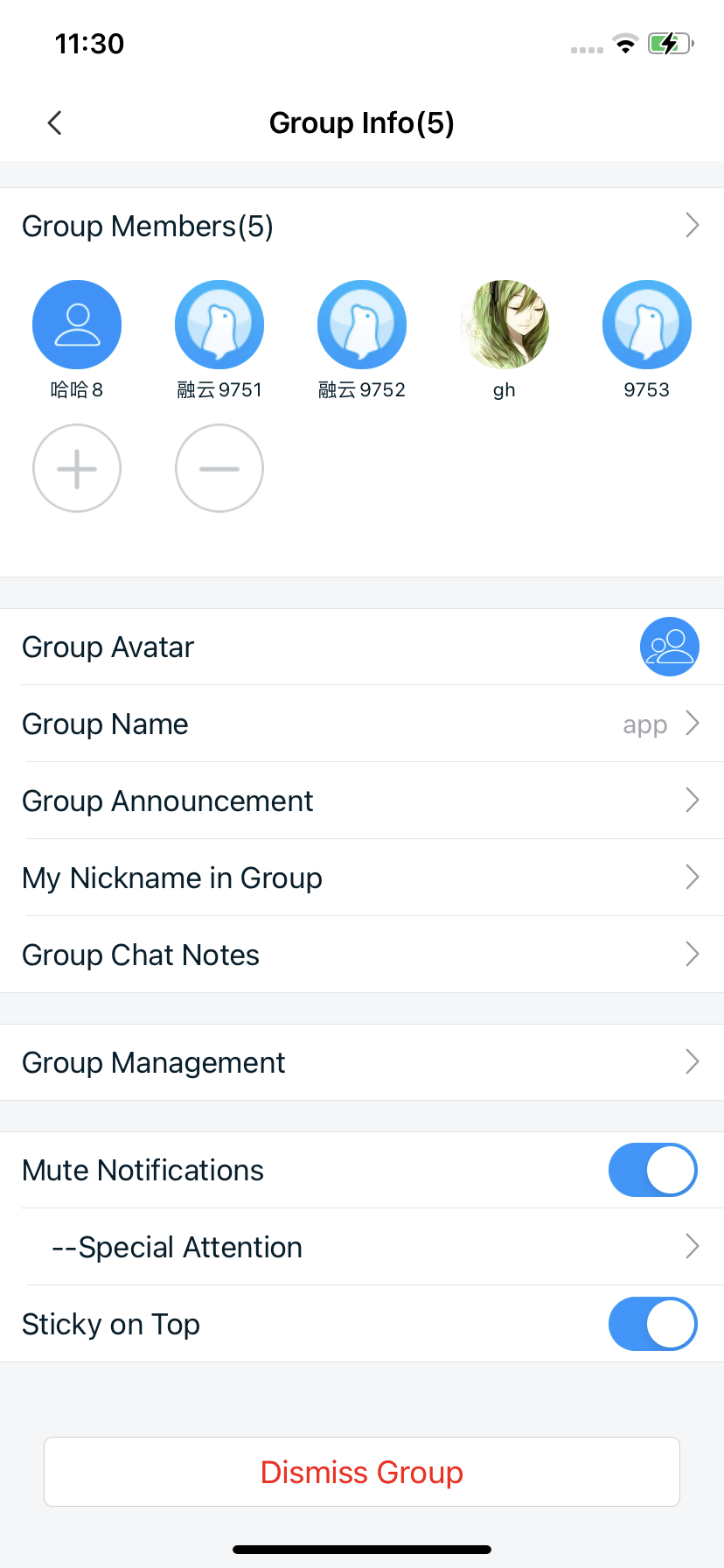Tap the remove member minus icon
The image size is (724, 1568).
point(219,468)
